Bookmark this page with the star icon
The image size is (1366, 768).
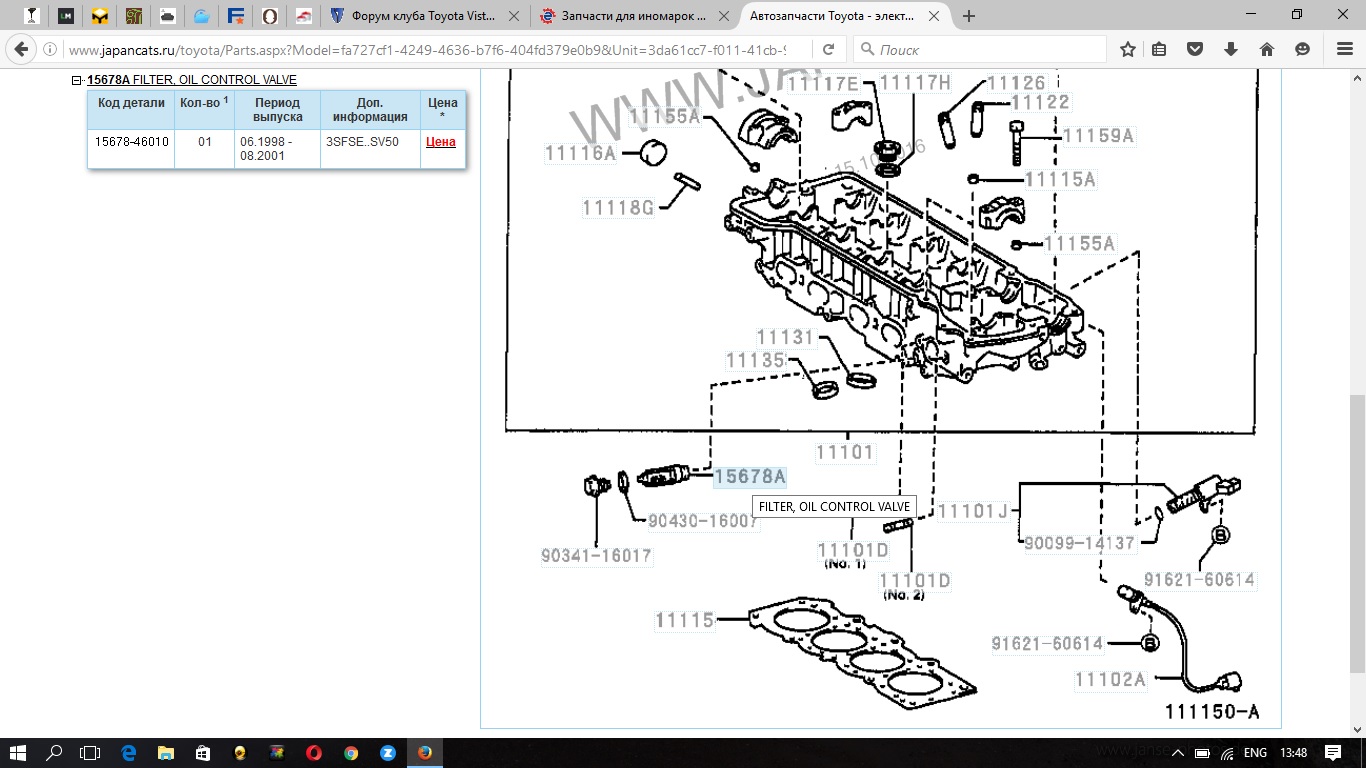[x=1128, y=49]
